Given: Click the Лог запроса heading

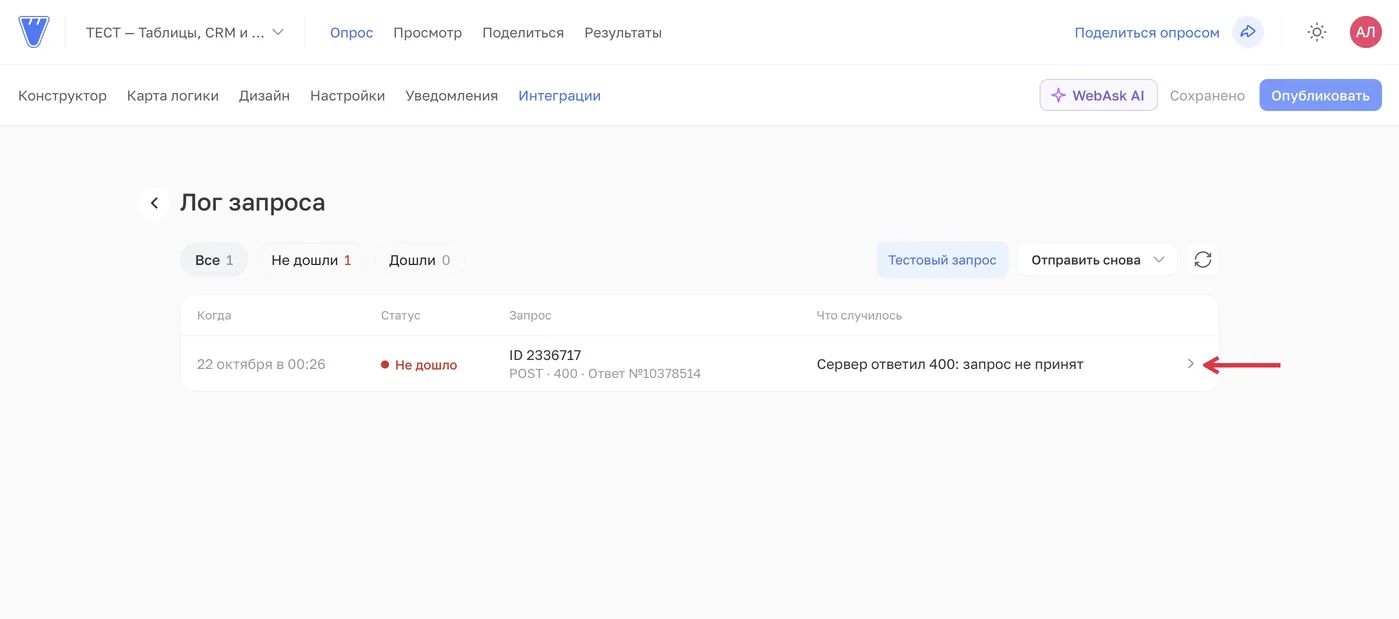Looking at the screenshot, I should (252, 203).
